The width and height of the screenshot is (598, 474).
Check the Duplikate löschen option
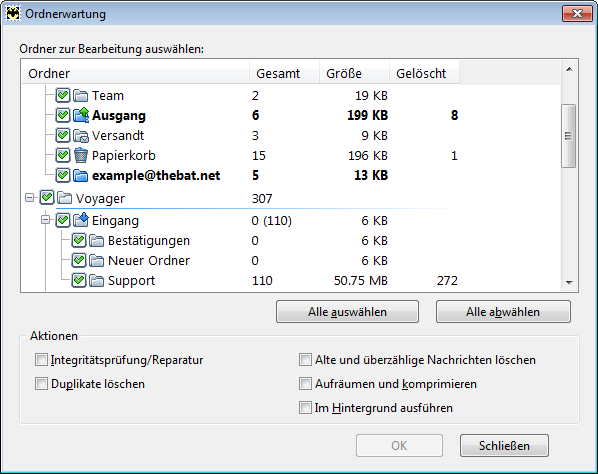pos(41,383)
